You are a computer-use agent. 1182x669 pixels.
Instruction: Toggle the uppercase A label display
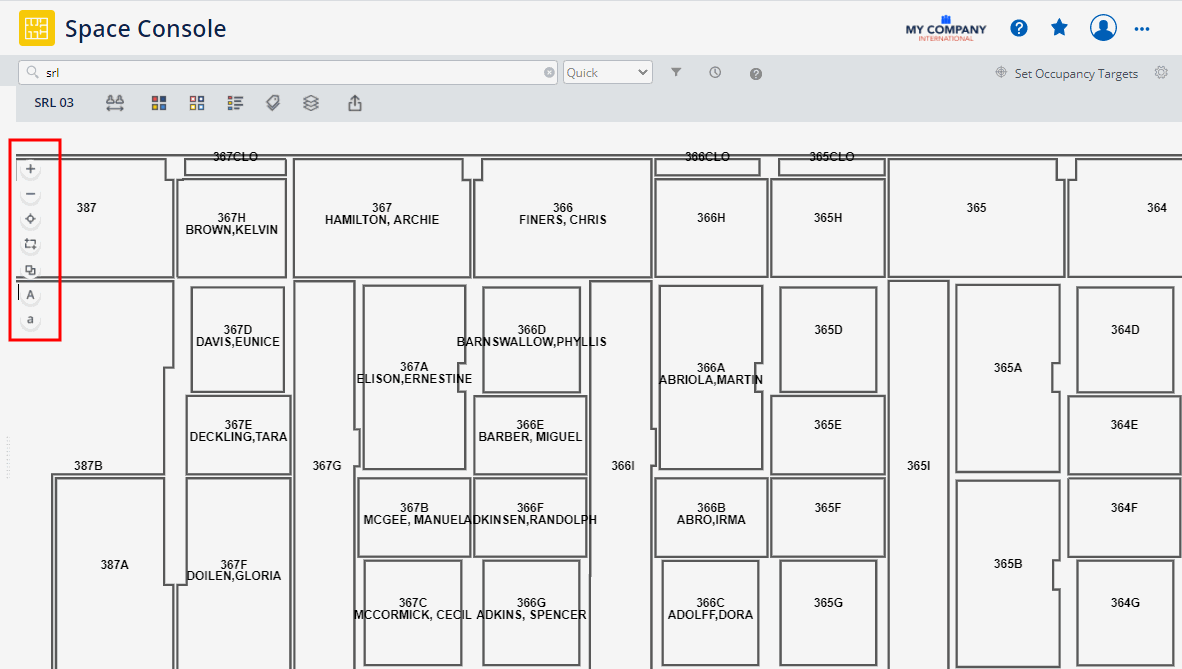30,294
